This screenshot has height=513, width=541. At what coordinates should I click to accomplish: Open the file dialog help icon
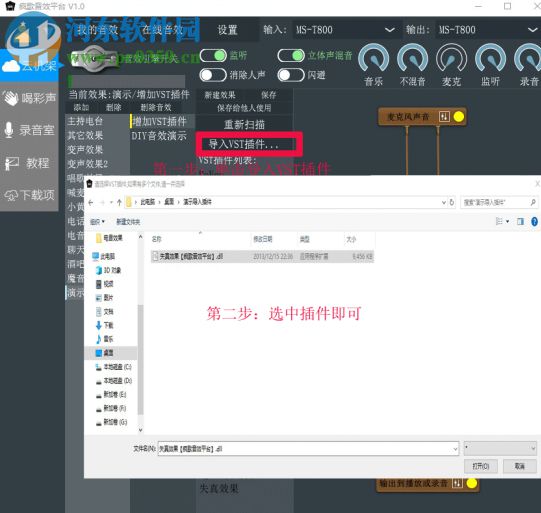(534, 221)
